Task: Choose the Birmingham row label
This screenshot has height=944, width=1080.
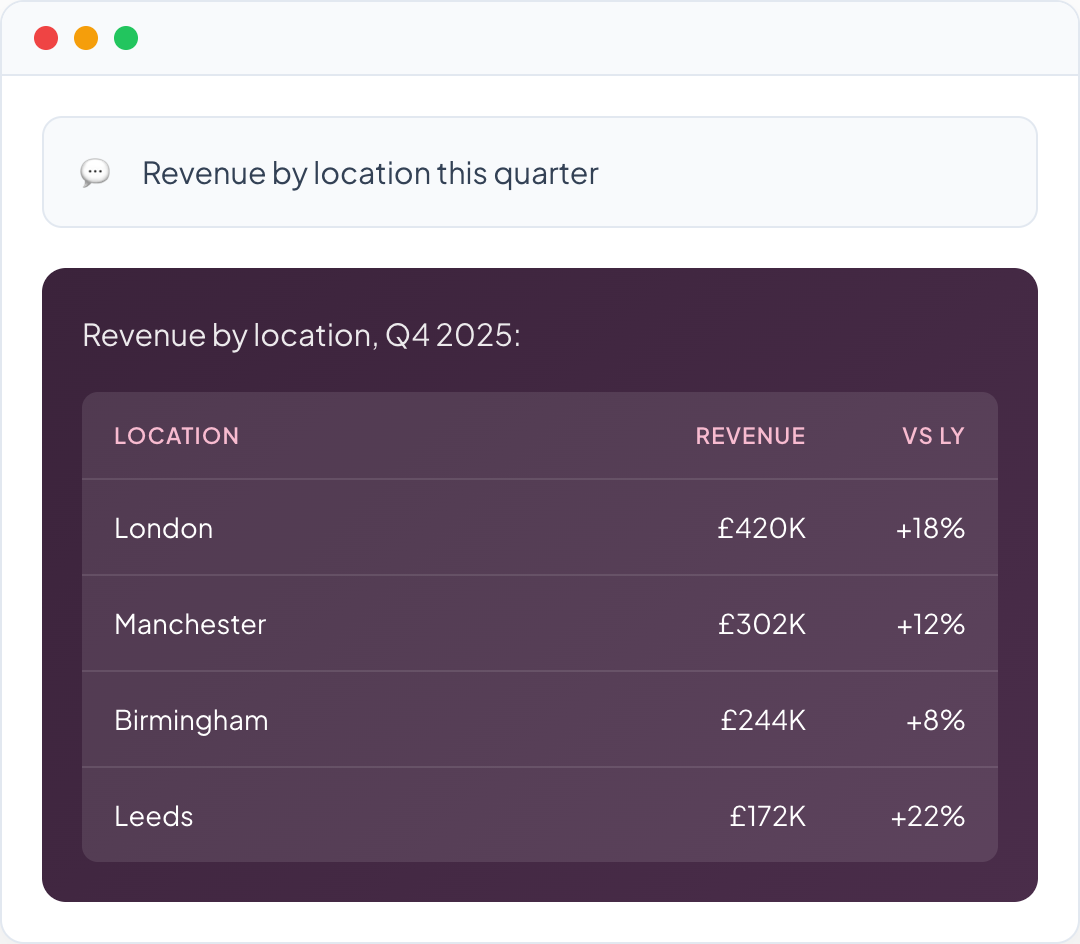Action: pos(191,720)
